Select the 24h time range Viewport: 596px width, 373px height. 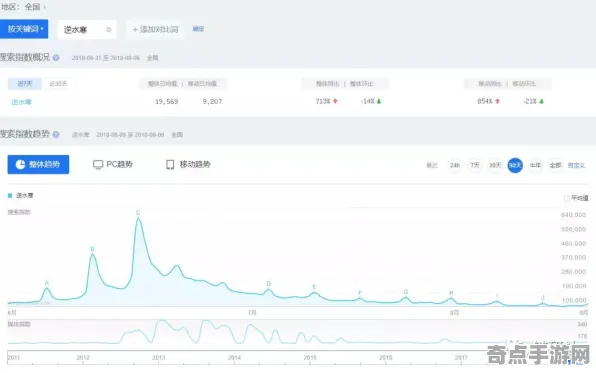(455, 165)
